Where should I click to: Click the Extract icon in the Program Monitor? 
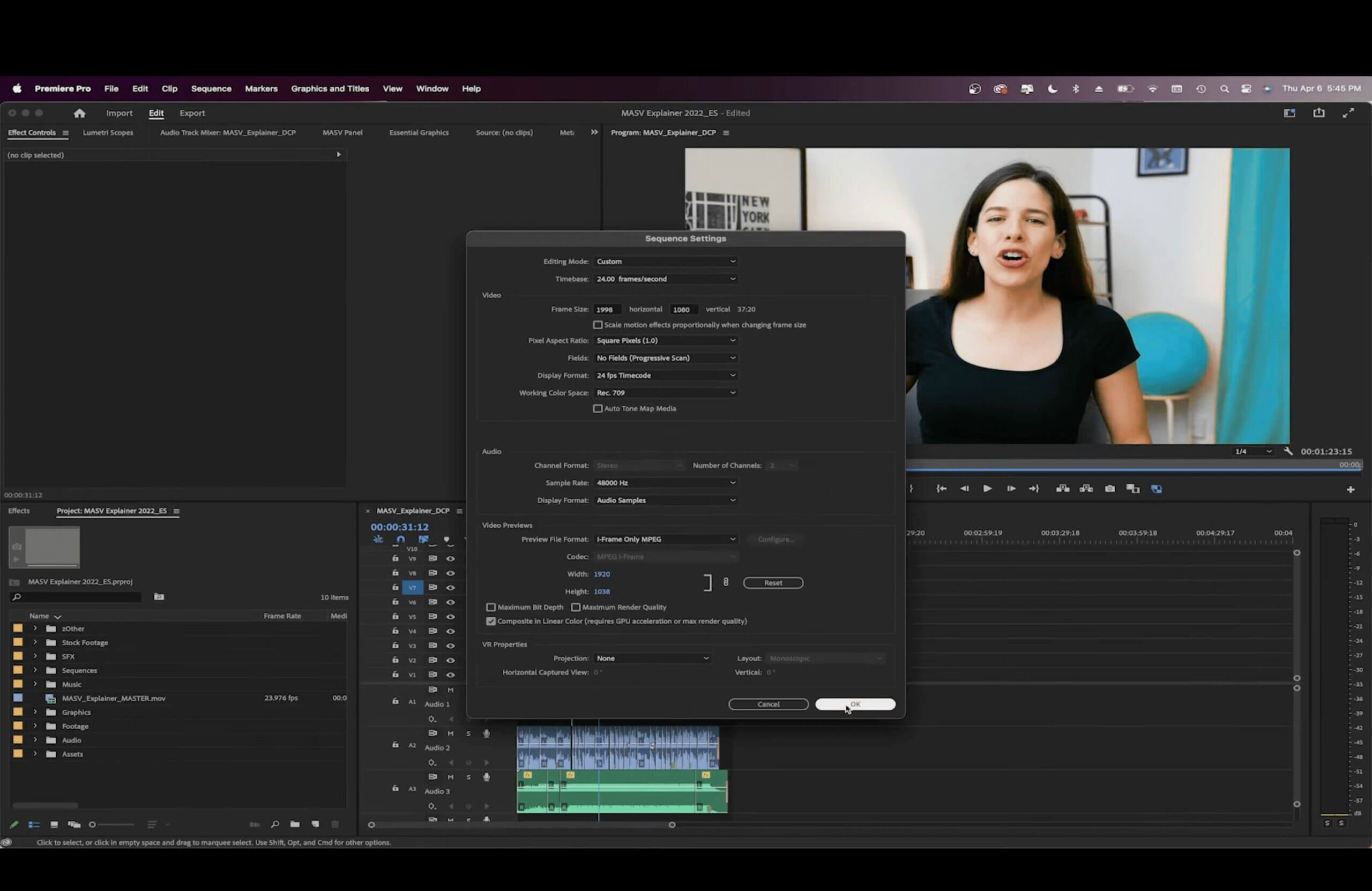pos(1087,488)
